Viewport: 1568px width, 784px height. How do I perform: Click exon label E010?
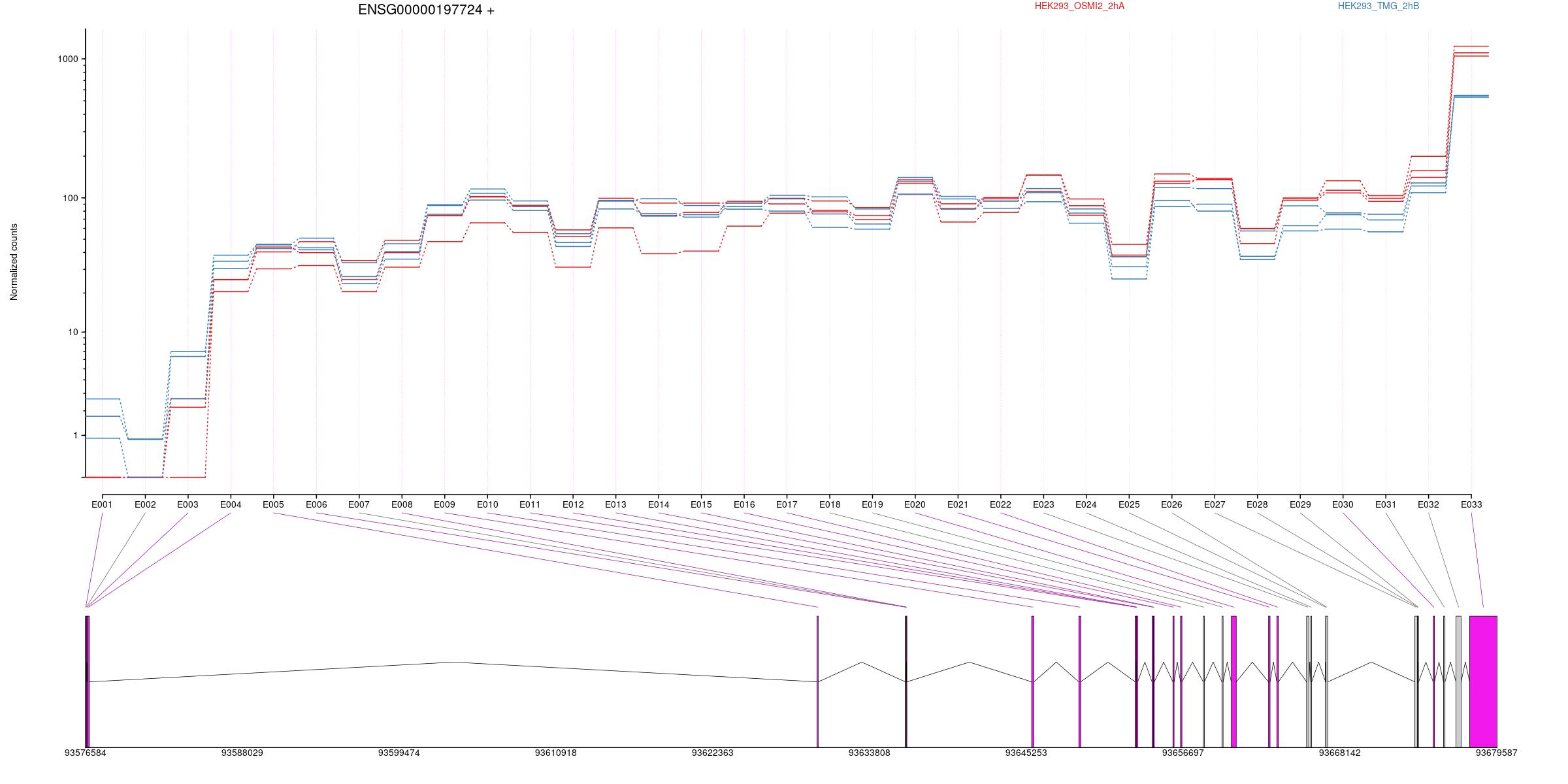(x=487, y=504)
